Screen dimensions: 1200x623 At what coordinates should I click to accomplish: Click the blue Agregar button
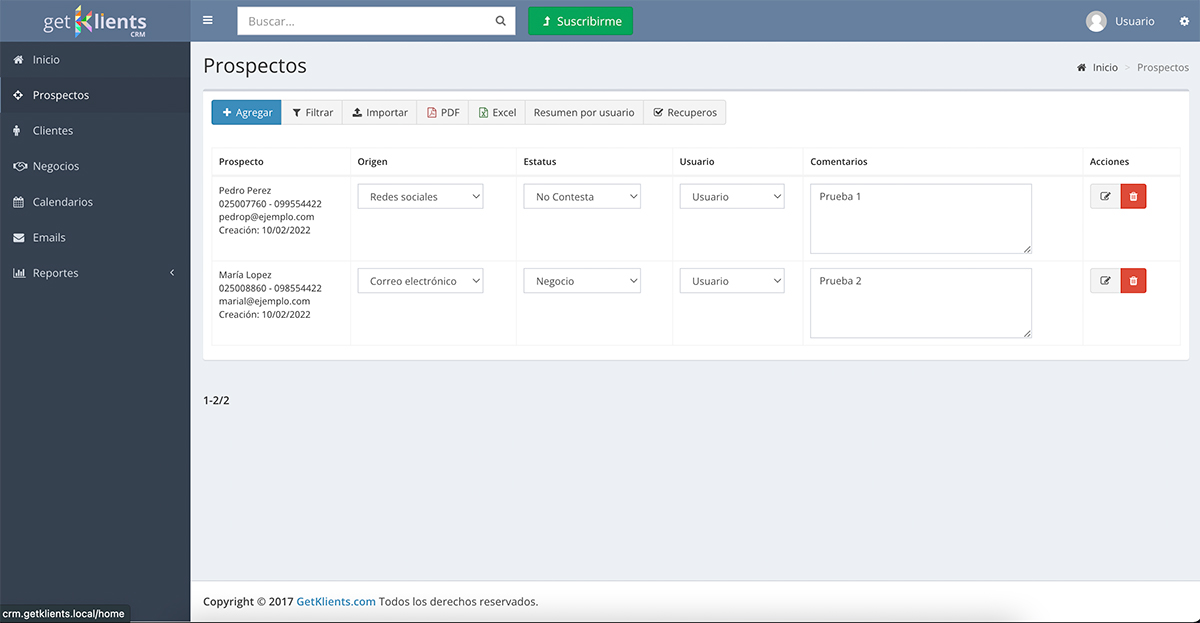(246, 113)
